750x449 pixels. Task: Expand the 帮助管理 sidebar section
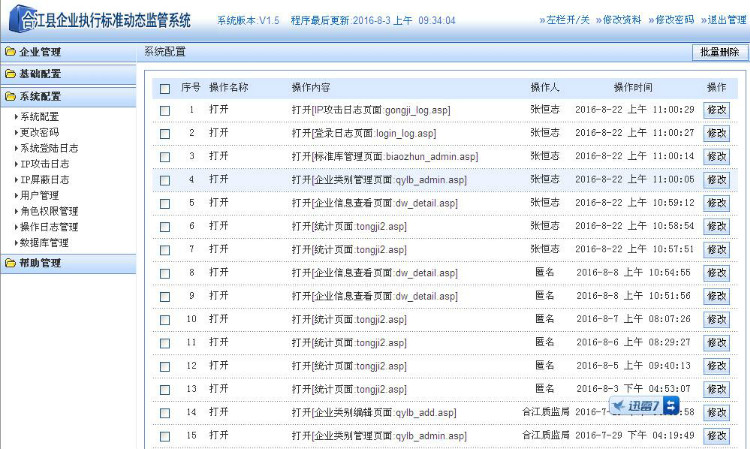pyautogui.click(x=68, y=263)
